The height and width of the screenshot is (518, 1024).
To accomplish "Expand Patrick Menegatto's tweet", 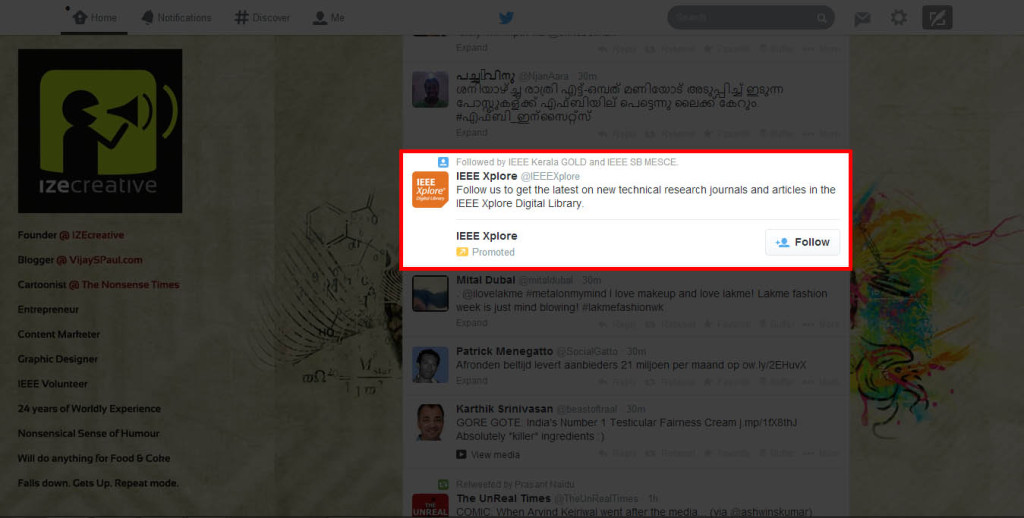I will click(472, 380).
